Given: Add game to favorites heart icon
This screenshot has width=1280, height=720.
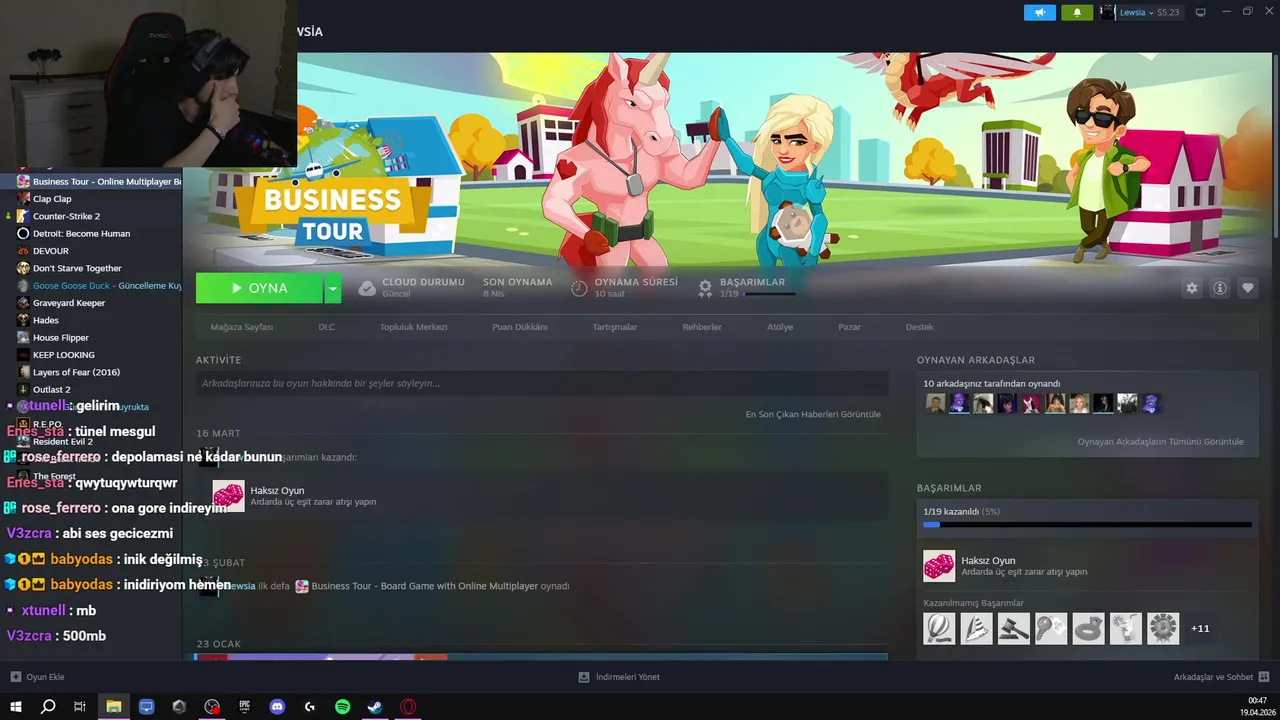Looking at the screenshot, I should pos(1248,288).
